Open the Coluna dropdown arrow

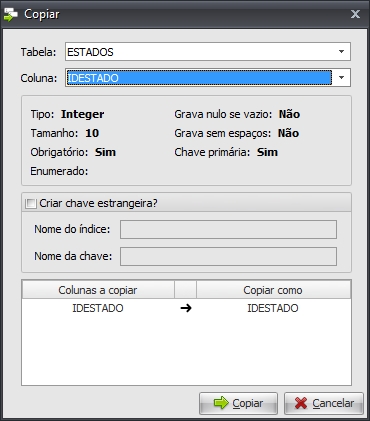341,78
